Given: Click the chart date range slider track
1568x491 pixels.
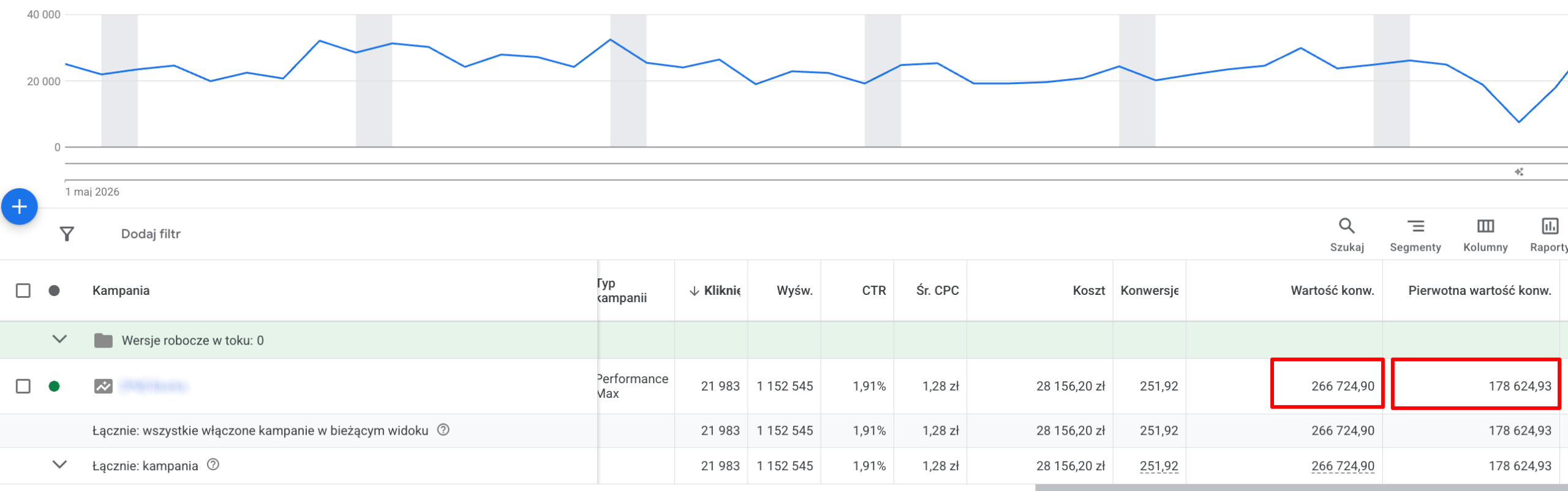Looking at the screenshot, I should (816, 172).
